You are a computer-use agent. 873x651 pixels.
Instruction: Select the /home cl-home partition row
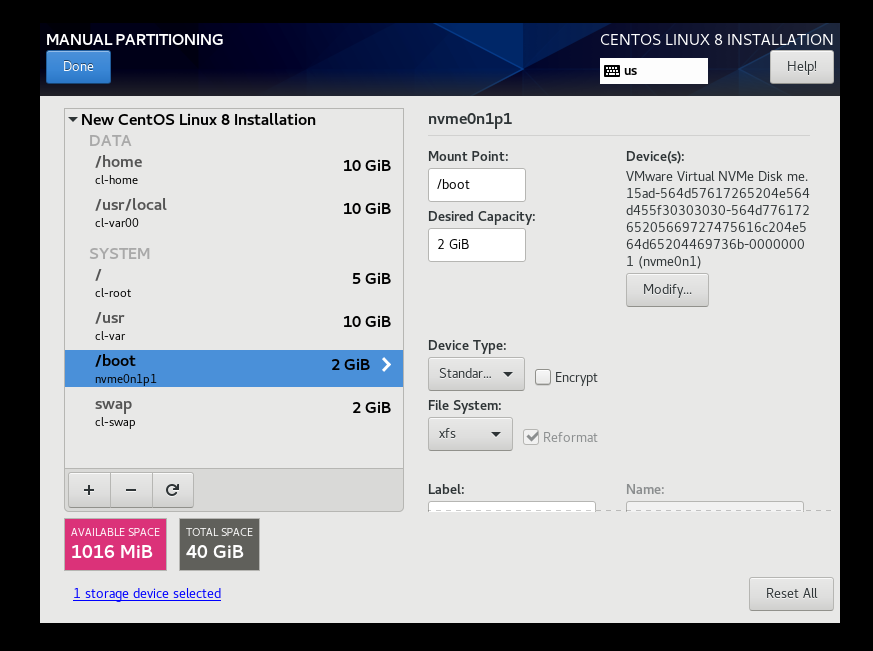[234, 170]
